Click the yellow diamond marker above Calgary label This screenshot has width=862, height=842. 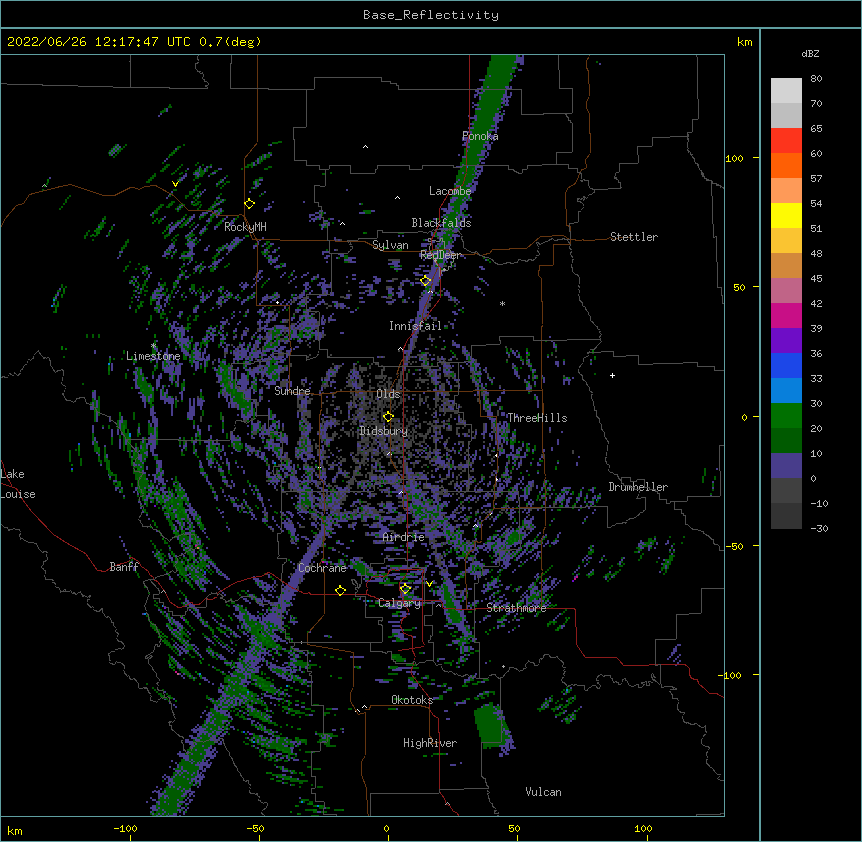[x=405, y=589]
